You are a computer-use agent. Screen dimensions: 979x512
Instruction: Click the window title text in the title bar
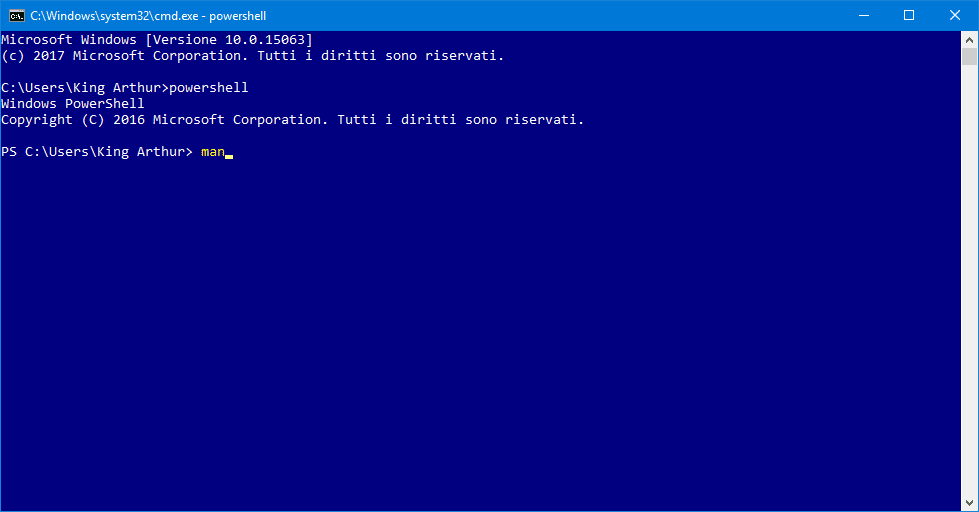tap(149, 16)
